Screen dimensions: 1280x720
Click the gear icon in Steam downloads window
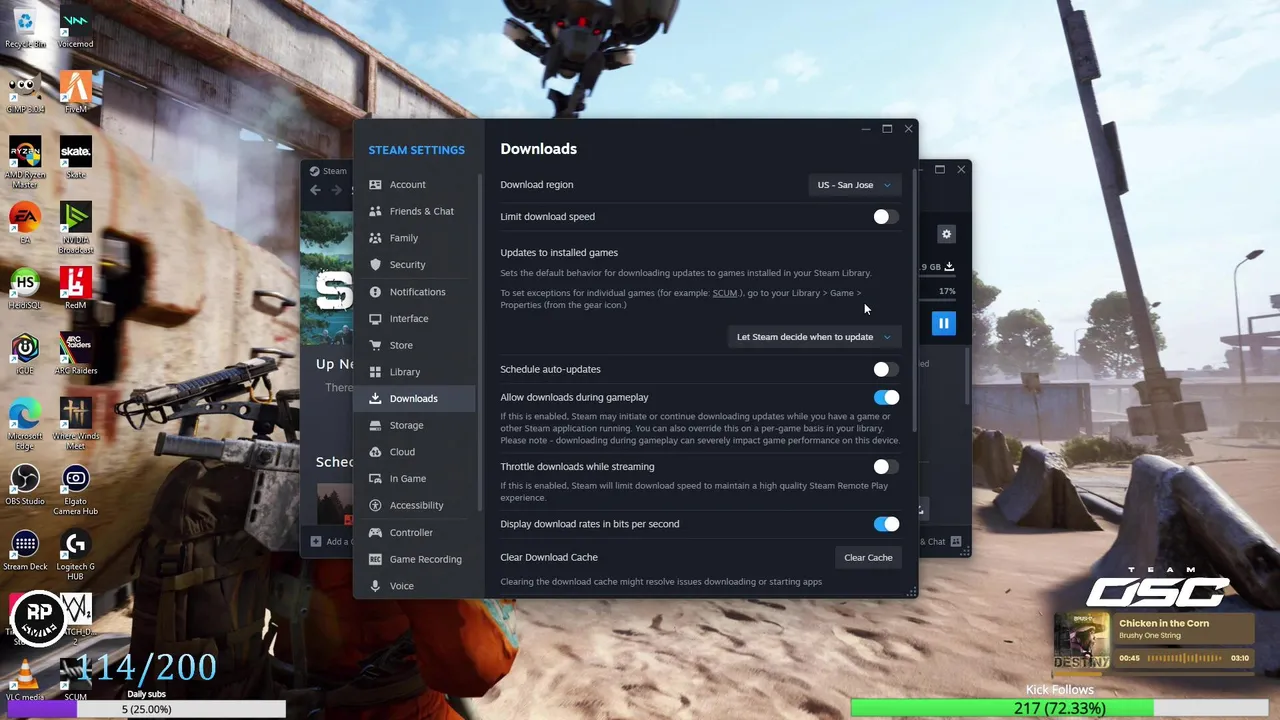(x=946, y=234)
